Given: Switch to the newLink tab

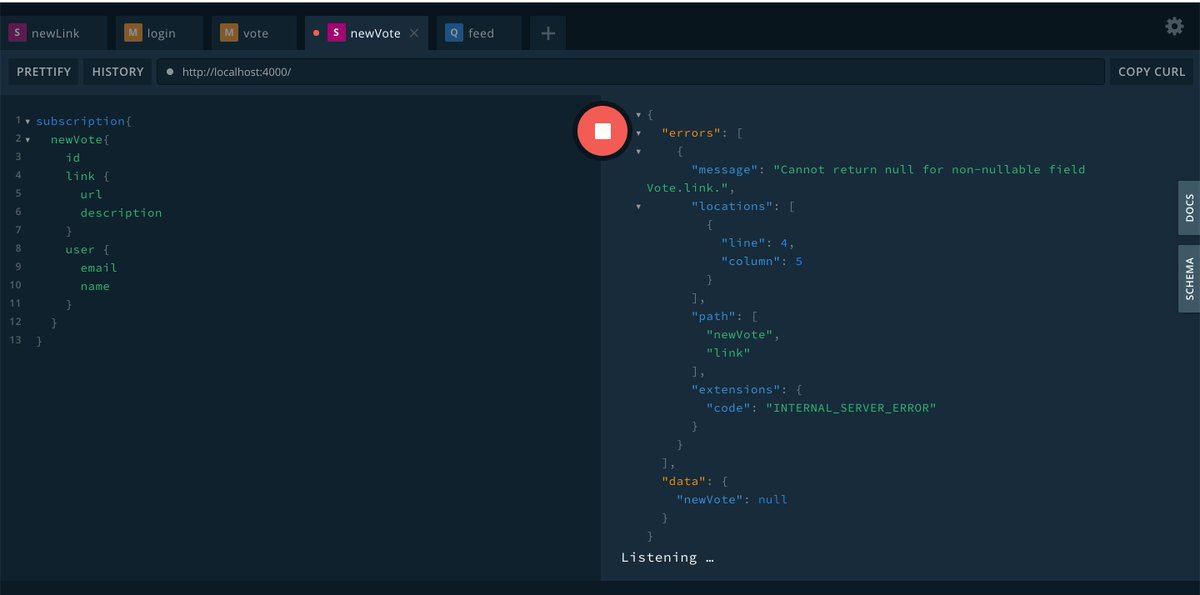Looking at the screenshot, I should coord(54,33).
